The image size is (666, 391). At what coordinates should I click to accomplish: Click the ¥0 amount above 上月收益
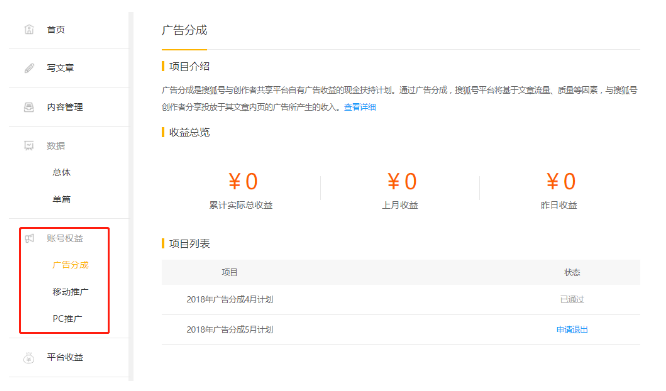coord(402,181)
